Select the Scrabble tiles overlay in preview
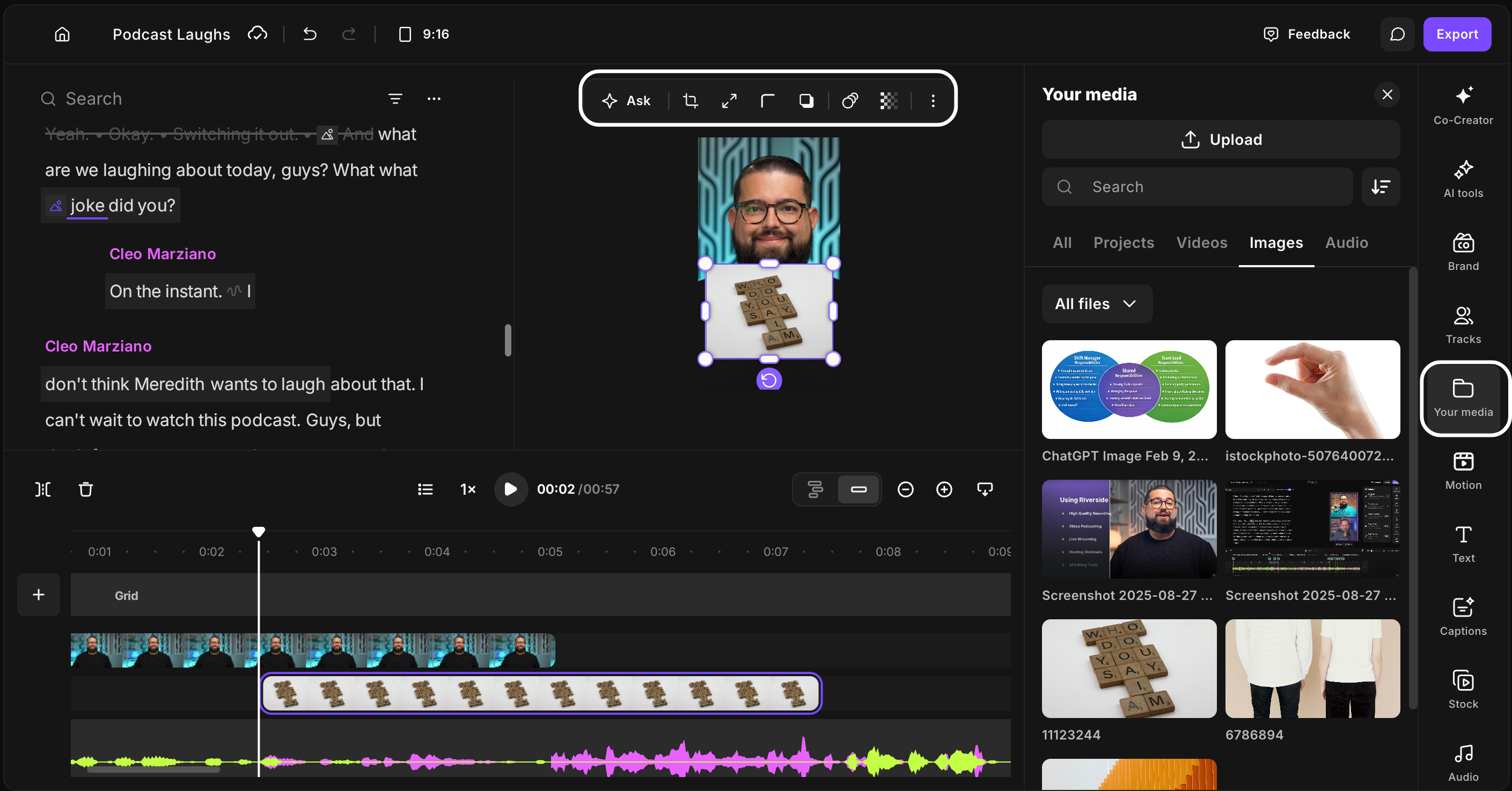Screen dimensions: 1512x791 (769, 311)
